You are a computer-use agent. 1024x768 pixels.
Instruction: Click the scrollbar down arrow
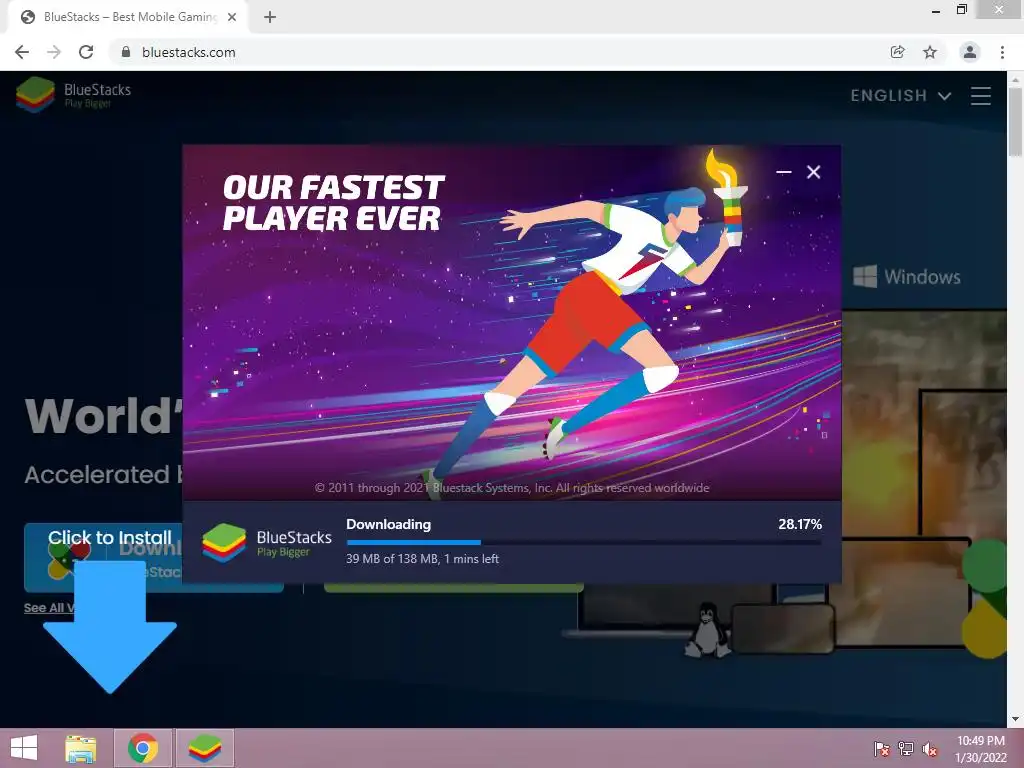[1015, 720]
